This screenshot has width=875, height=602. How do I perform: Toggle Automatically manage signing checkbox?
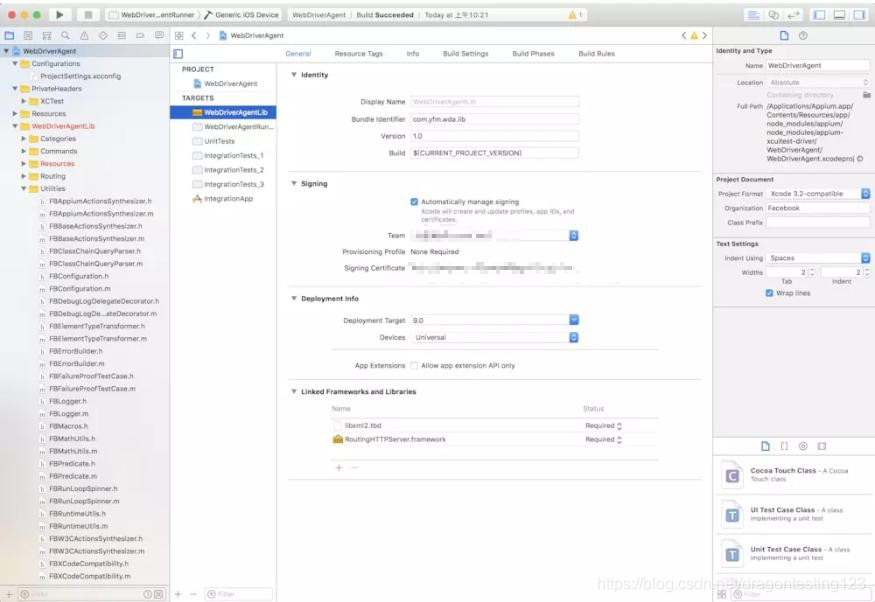414,202
